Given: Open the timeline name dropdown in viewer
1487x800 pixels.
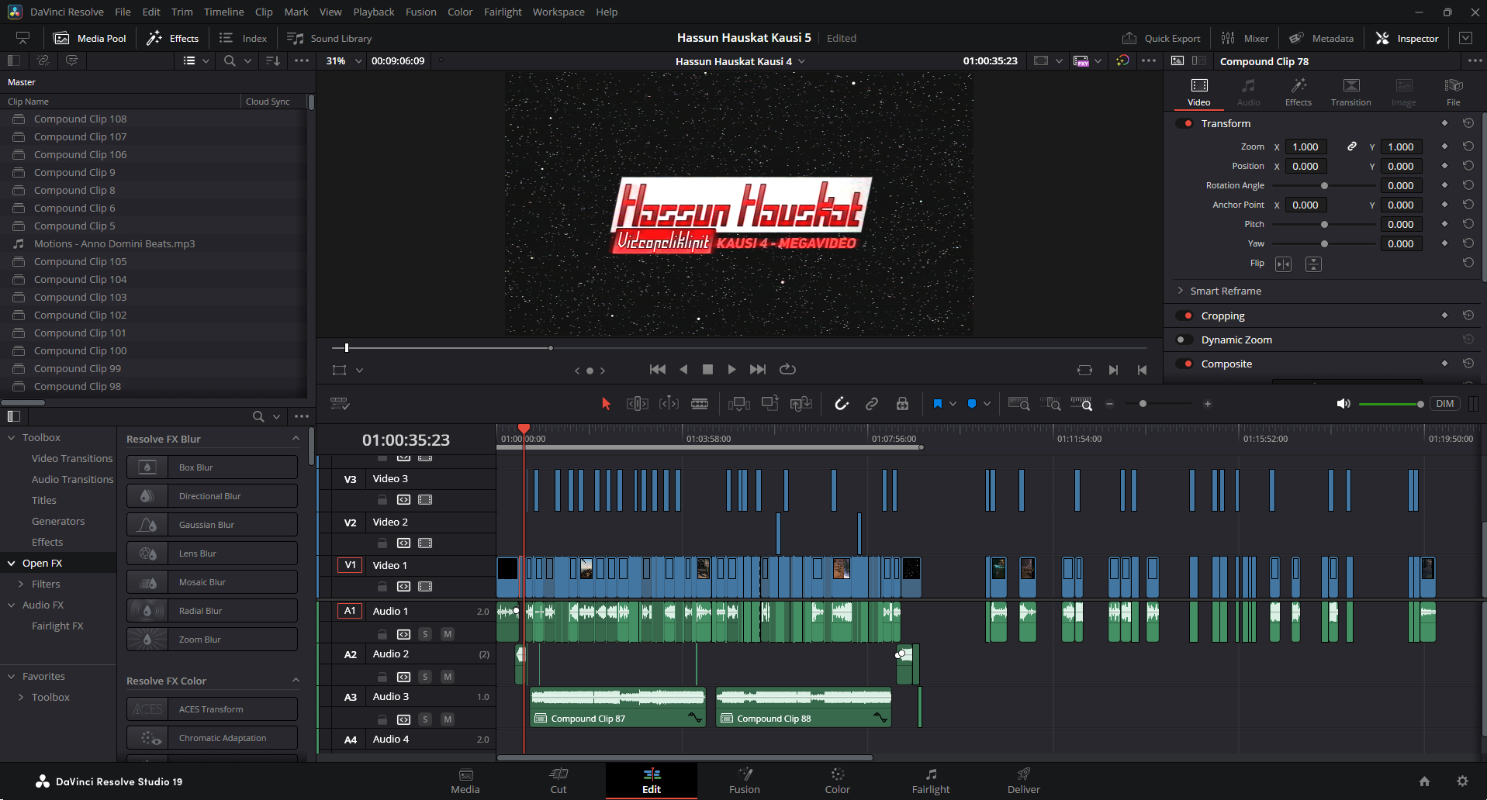Looking at the screenshot, I should pos(801,61).
